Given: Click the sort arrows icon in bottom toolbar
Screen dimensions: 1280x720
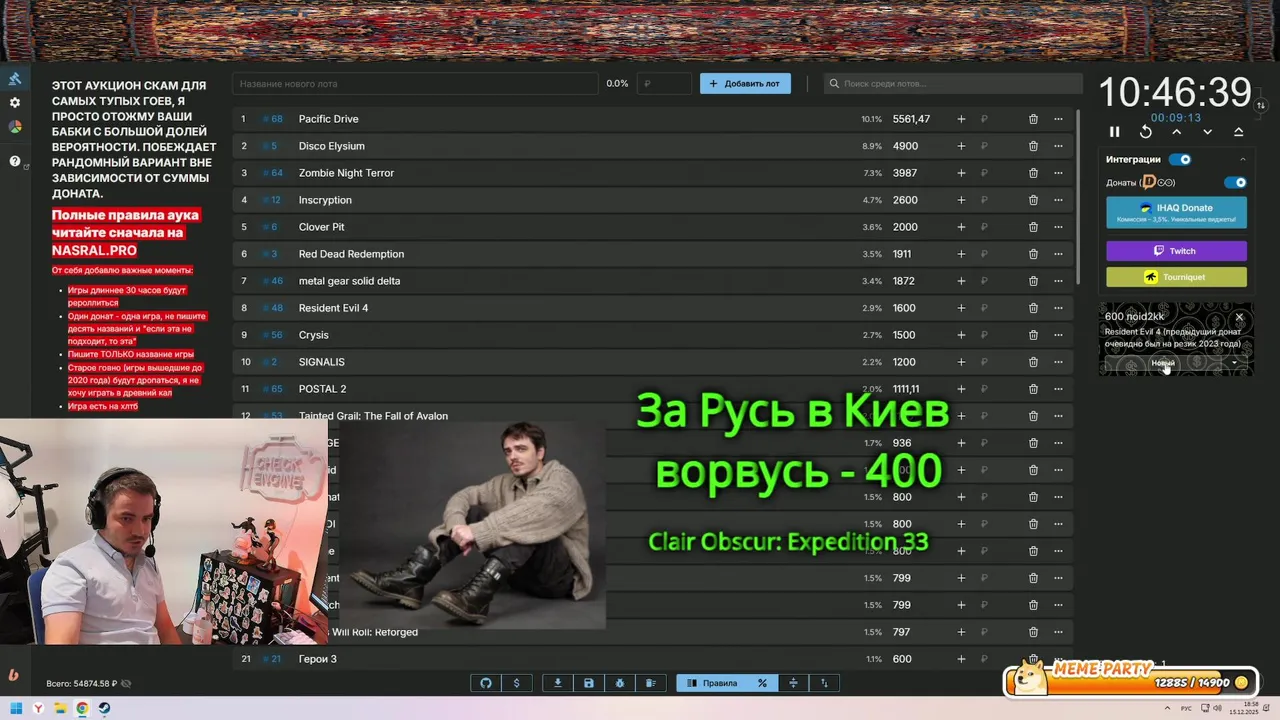Looking at the screenshot, I should pos(824,683).
